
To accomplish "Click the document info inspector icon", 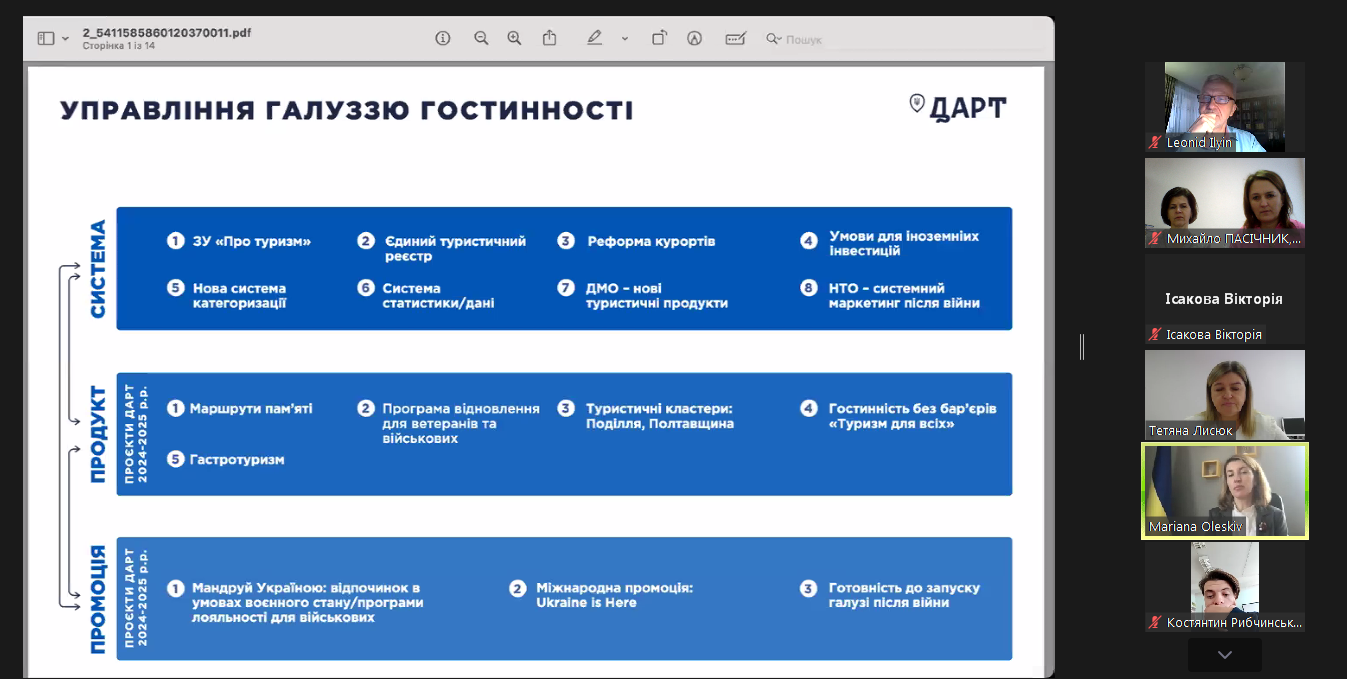I will 443,38.
